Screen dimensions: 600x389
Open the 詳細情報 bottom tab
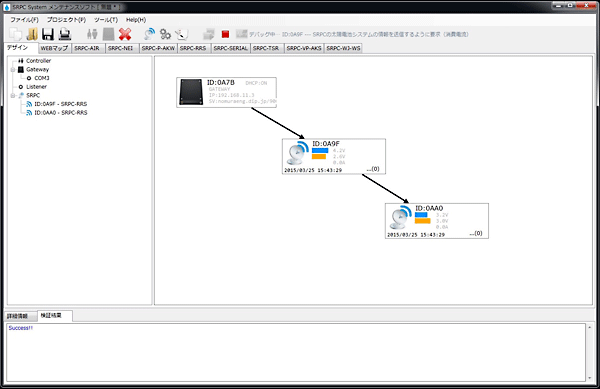pos(20,316)
